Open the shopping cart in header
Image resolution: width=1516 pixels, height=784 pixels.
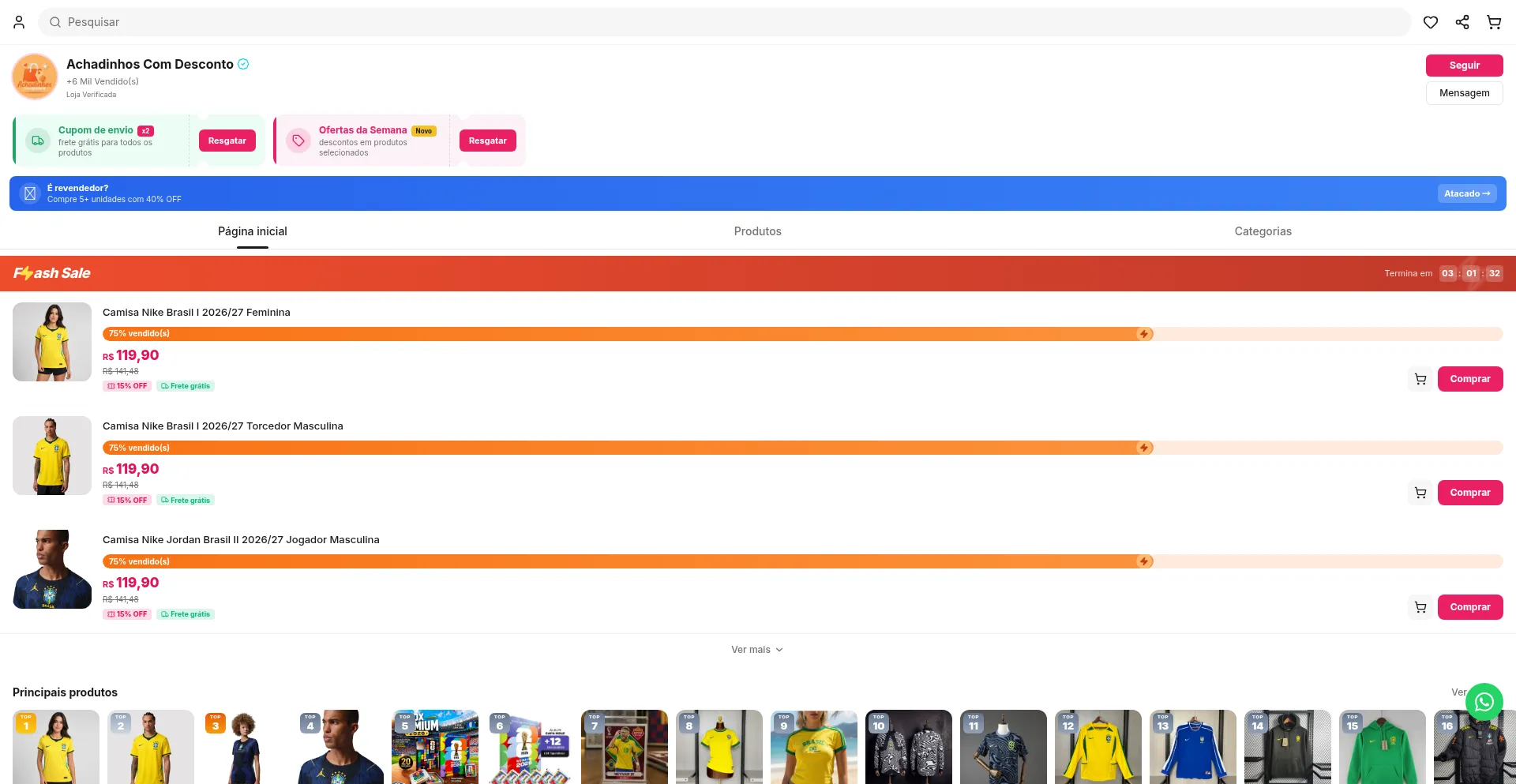click(x=1494, y=22)
